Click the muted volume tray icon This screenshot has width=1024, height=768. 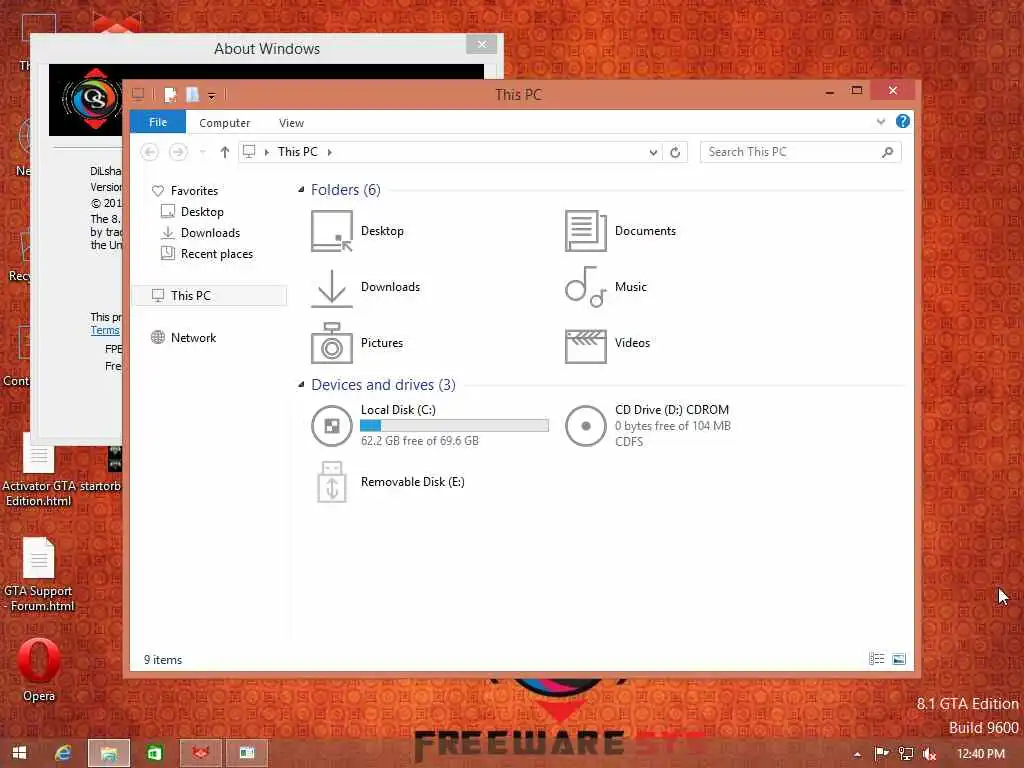coord(929,754)
